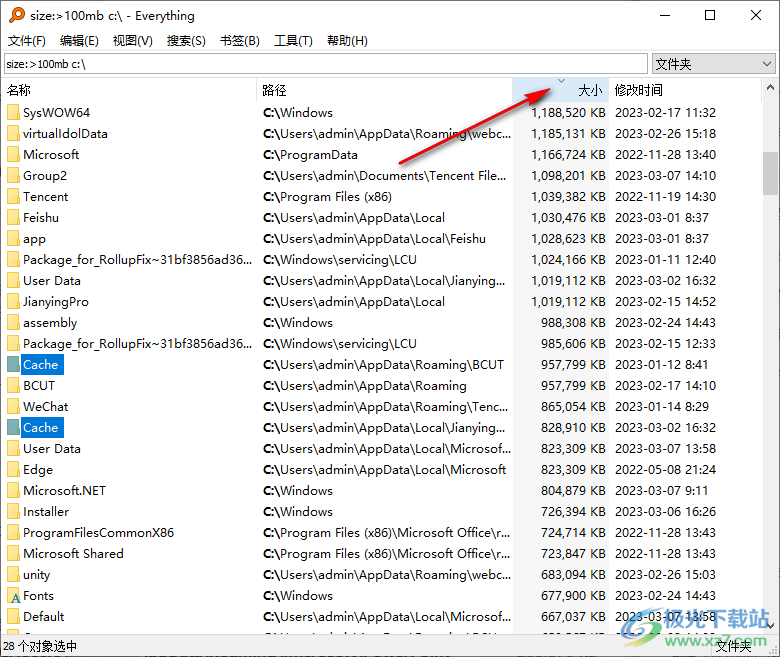
Task: Sort by the 路径 column header
Action: (x=385, y=90)
